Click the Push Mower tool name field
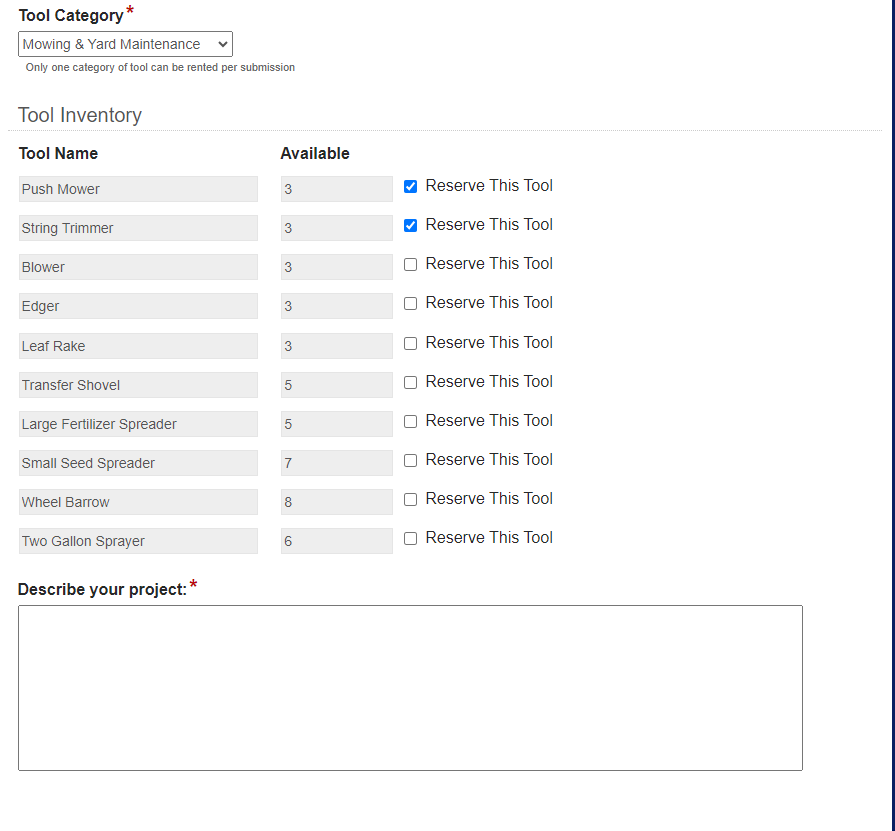The width and height of the screenshot is (895, 831). coord(138,189)
